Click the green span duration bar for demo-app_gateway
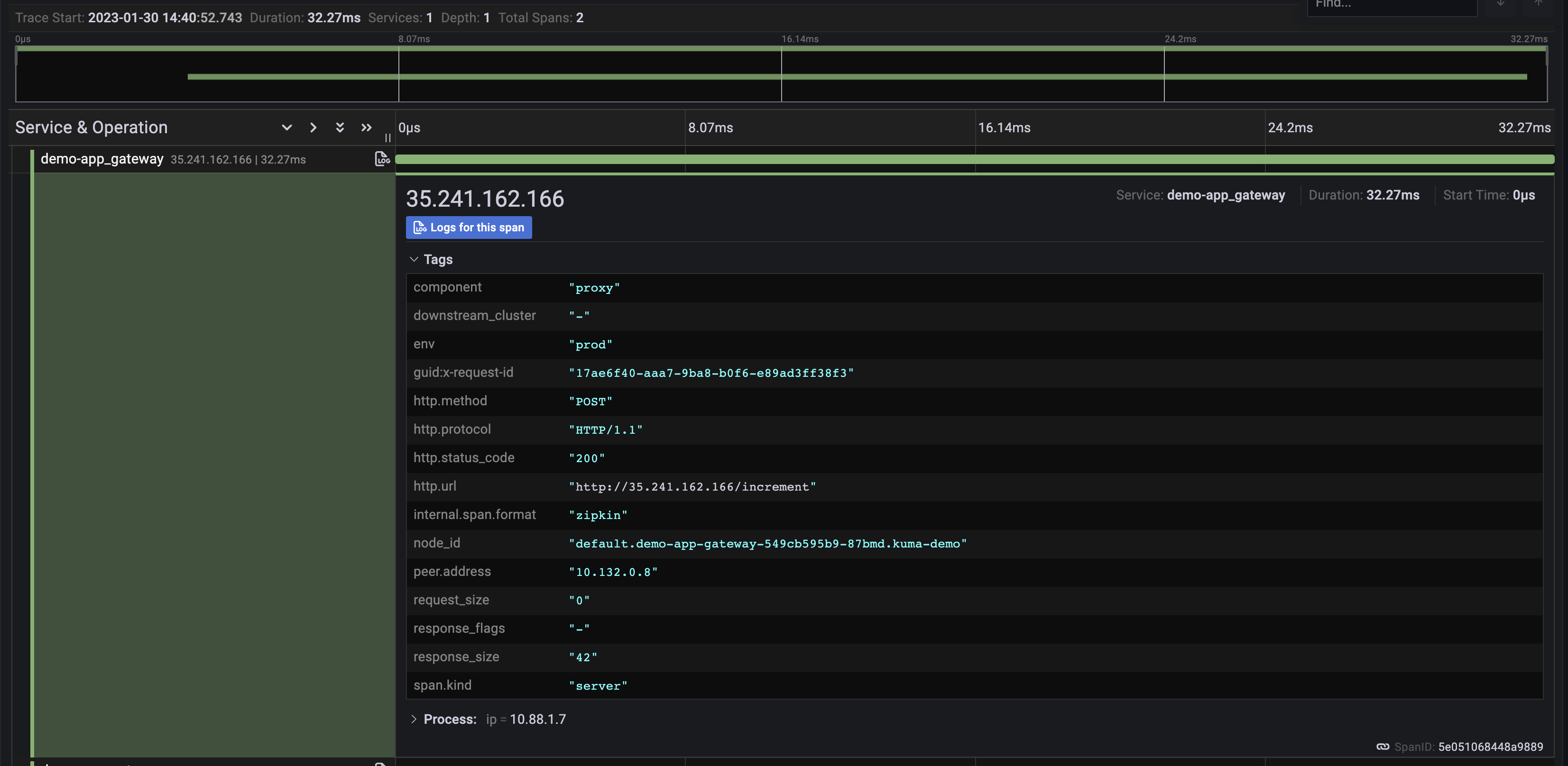 (974, 159)
